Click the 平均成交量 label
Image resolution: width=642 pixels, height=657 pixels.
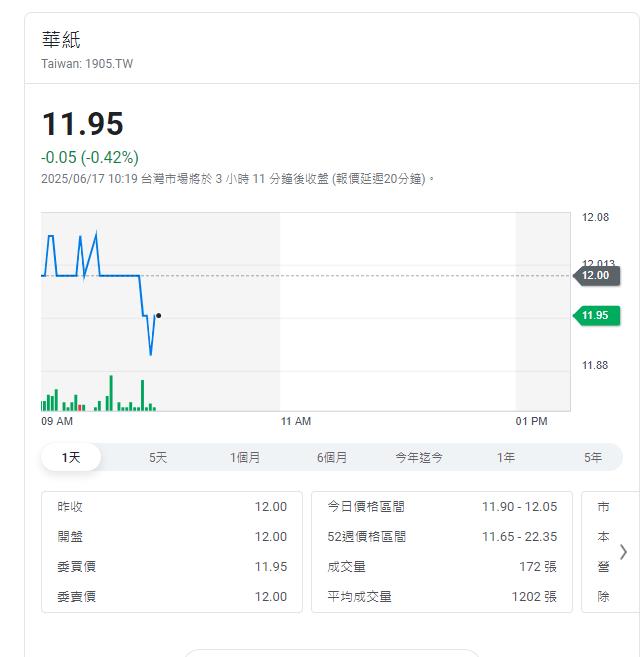360,597
